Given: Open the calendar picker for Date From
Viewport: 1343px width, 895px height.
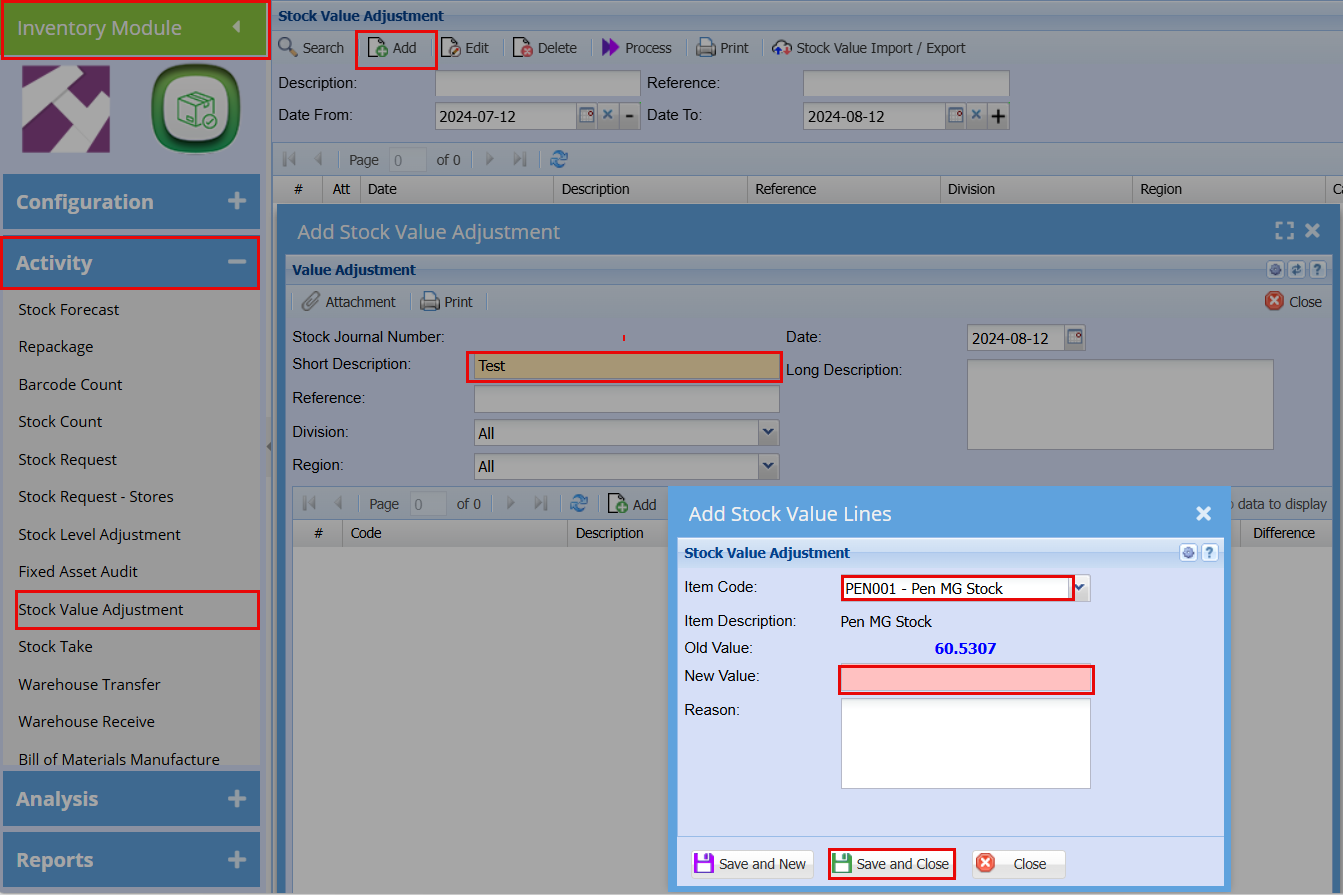Looking at the screenshot, I should (x=586, y=116).
